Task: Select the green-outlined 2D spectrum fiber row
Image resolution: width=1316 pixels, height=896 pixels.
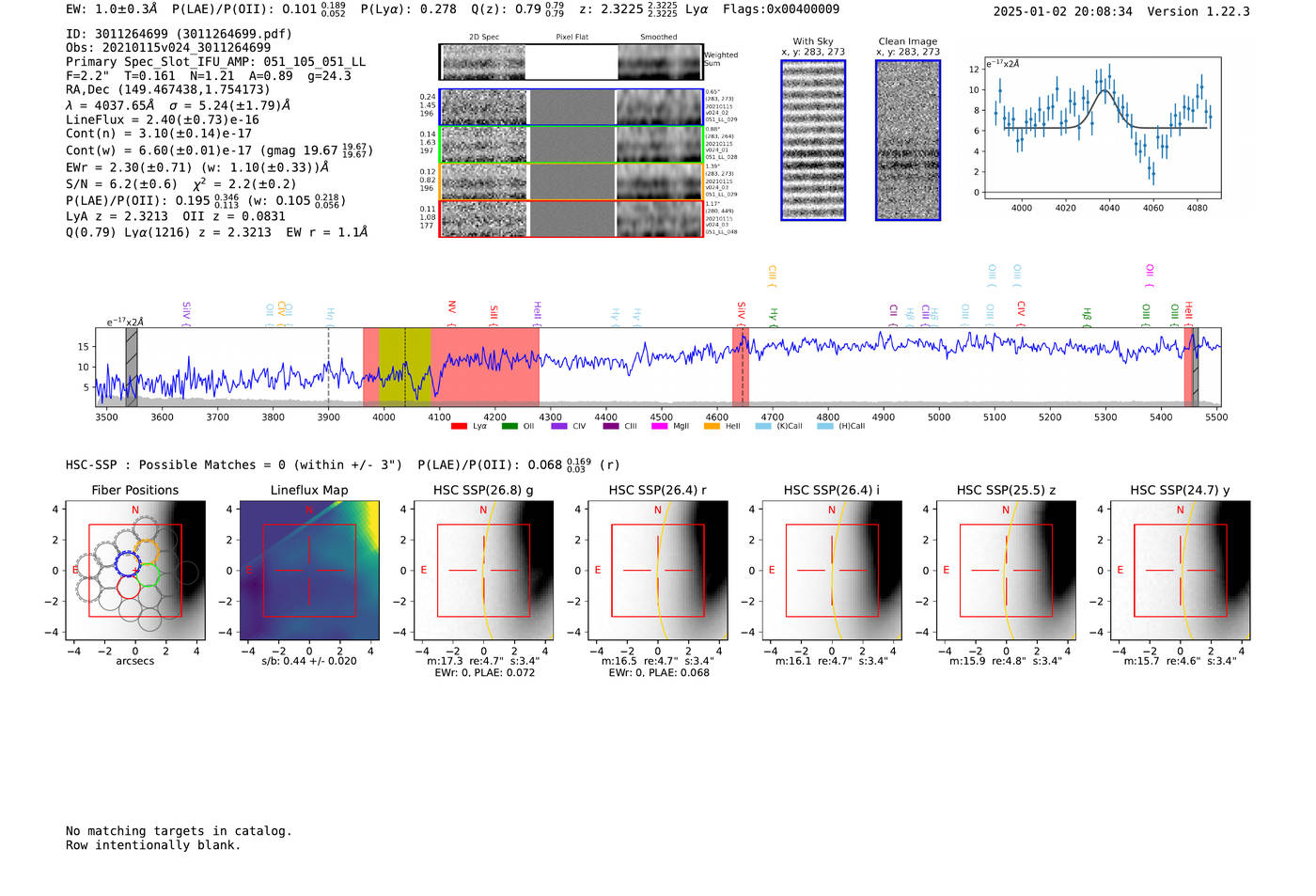Action: coord(572,145)
